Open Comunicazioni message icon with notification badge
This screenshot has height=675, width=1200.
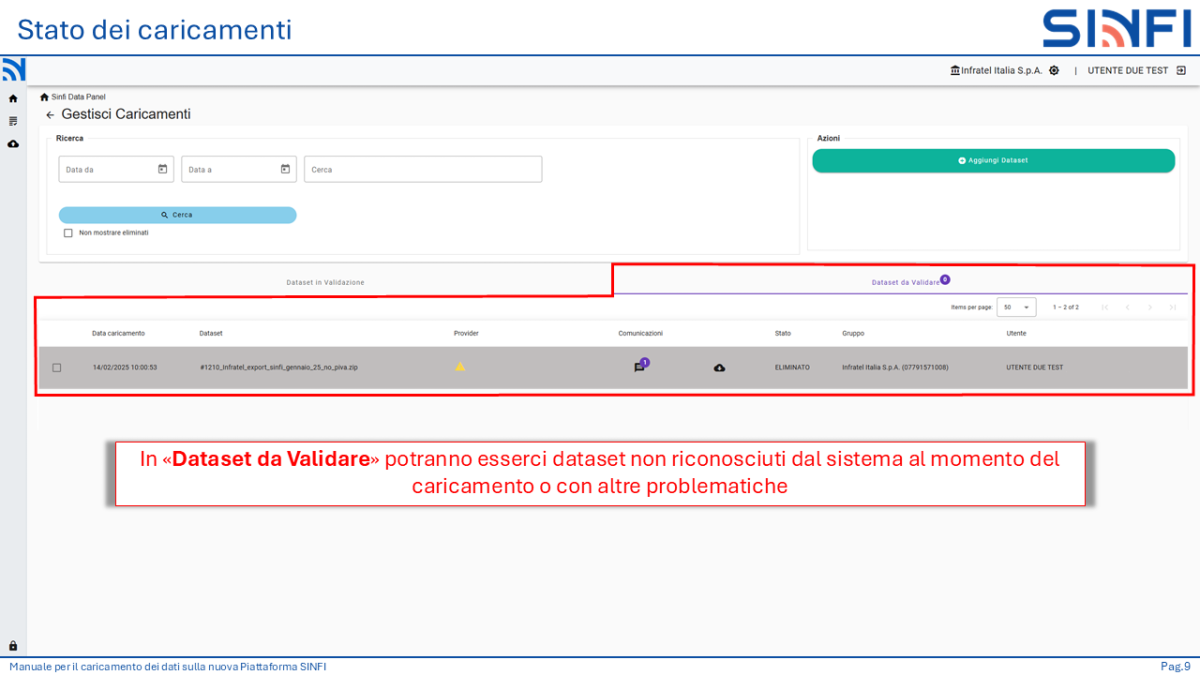coord(639,367)
